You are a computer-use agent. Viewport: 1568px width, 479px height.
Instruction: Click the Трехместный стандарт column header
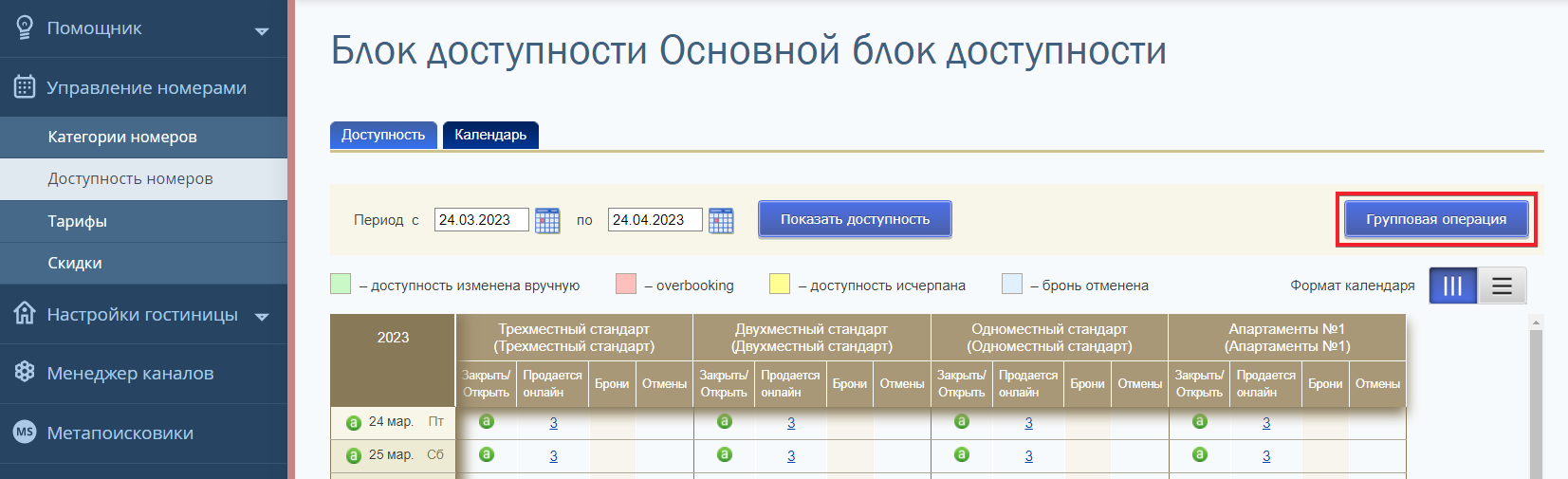[x=574, y=338]
